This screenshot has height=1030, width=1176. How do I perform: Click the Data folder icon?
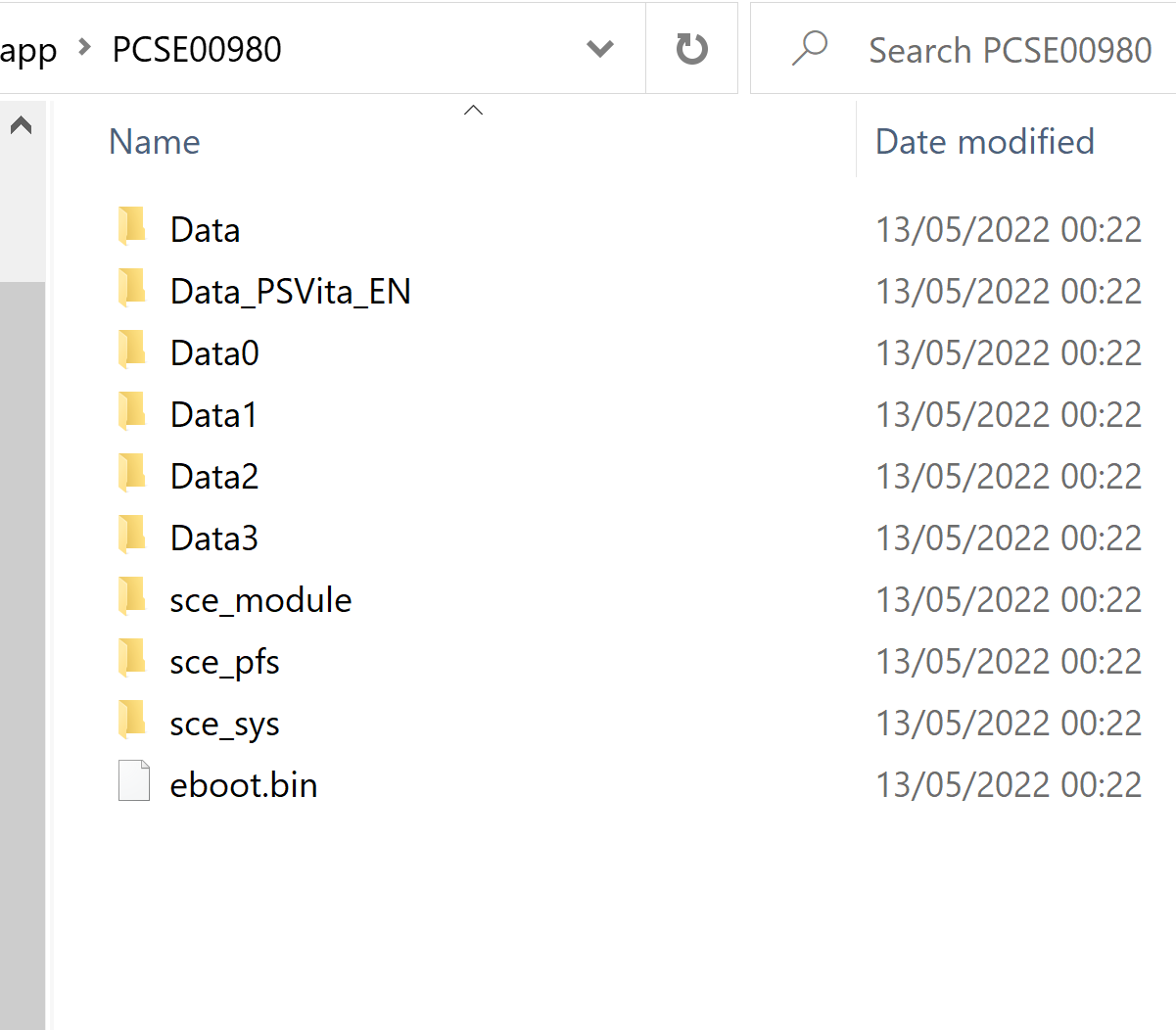(132, 226)
